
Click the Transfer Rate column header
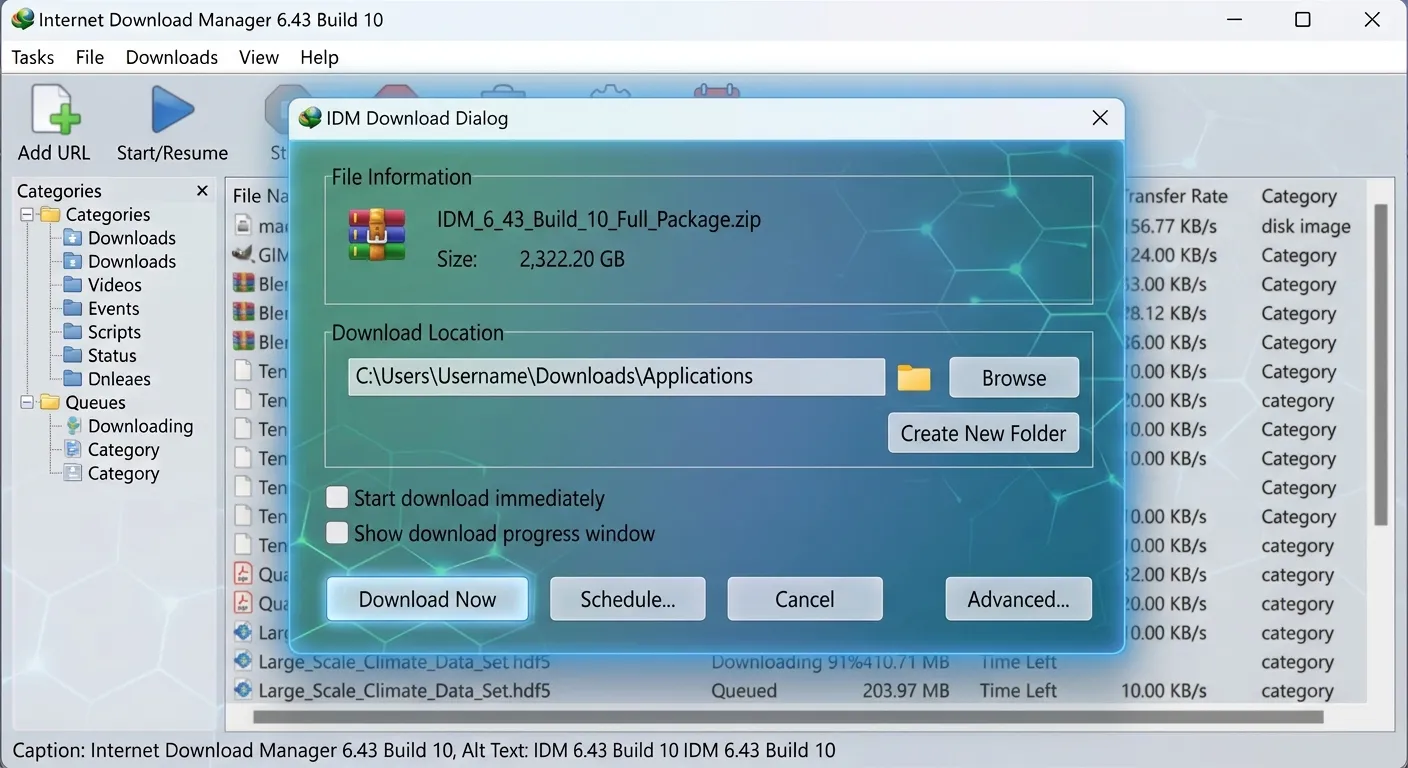click(x=1175, y=196)
